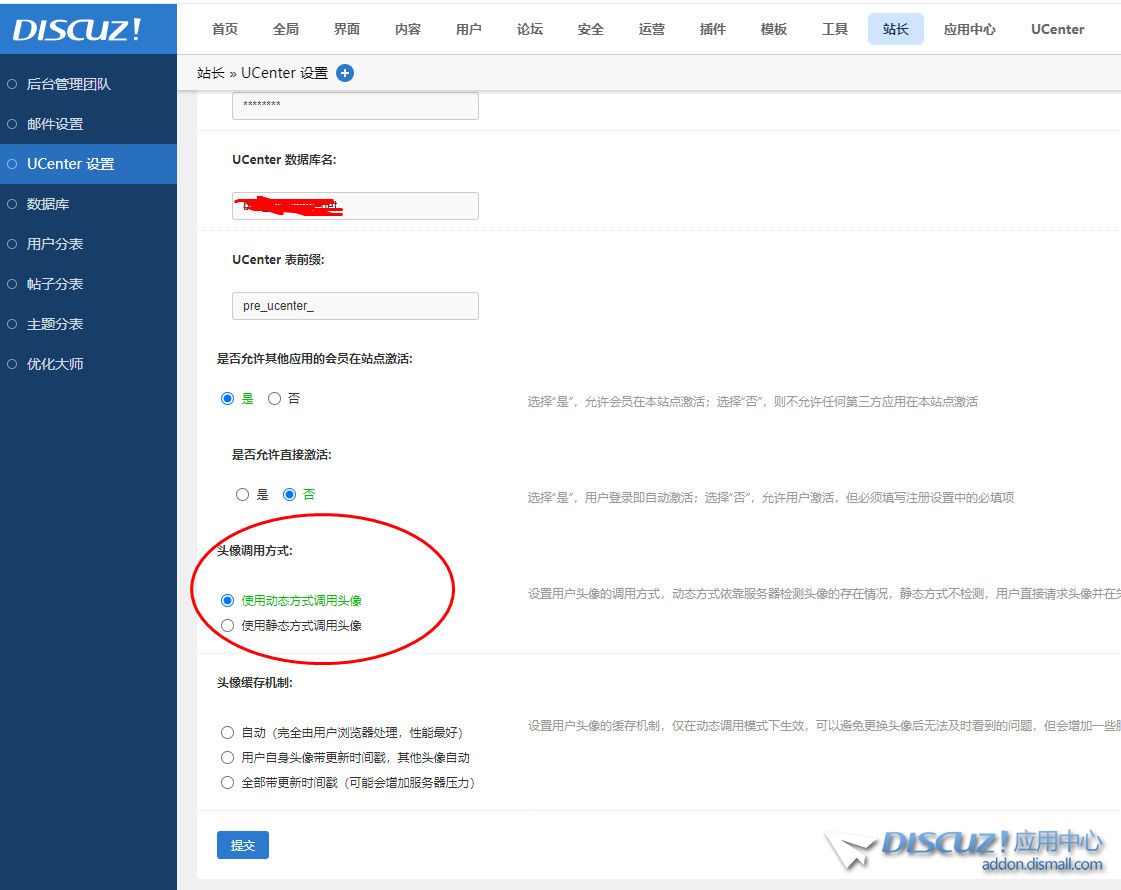The height and width of the screenshot is (890, 1121).
Task: Open the 安全 top menu
Action: 591,29
